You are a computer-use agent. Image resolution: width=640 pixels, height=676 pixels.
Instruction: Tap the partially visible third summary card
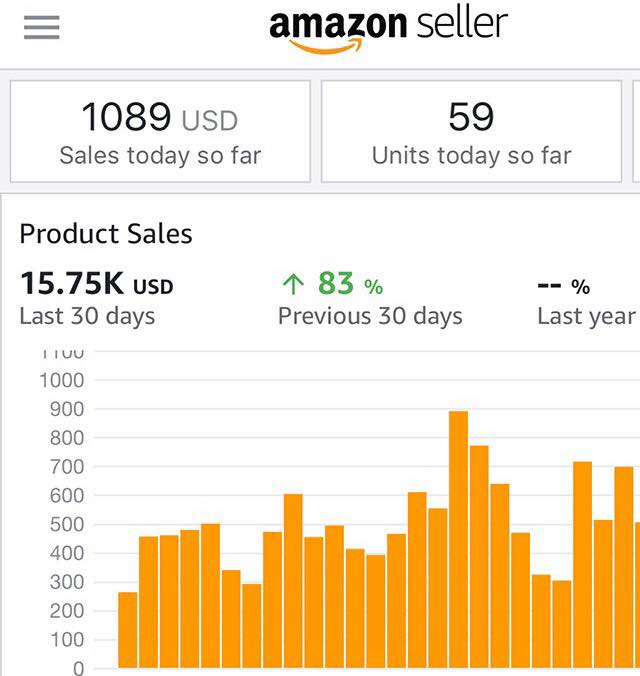click(x=636, y=131)
